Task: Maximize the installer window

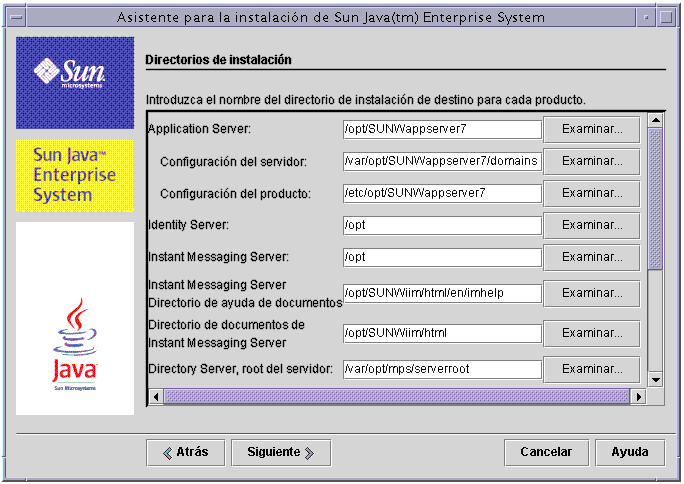Action: [x=666, y=17]
